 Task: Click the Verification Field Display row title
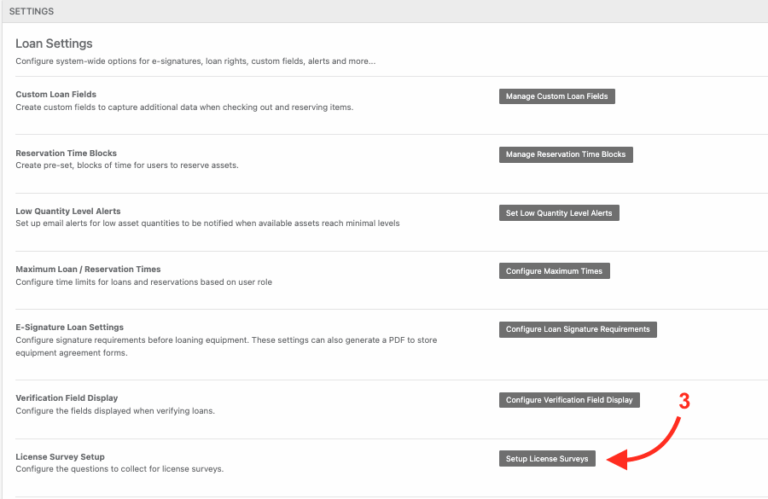67,398
